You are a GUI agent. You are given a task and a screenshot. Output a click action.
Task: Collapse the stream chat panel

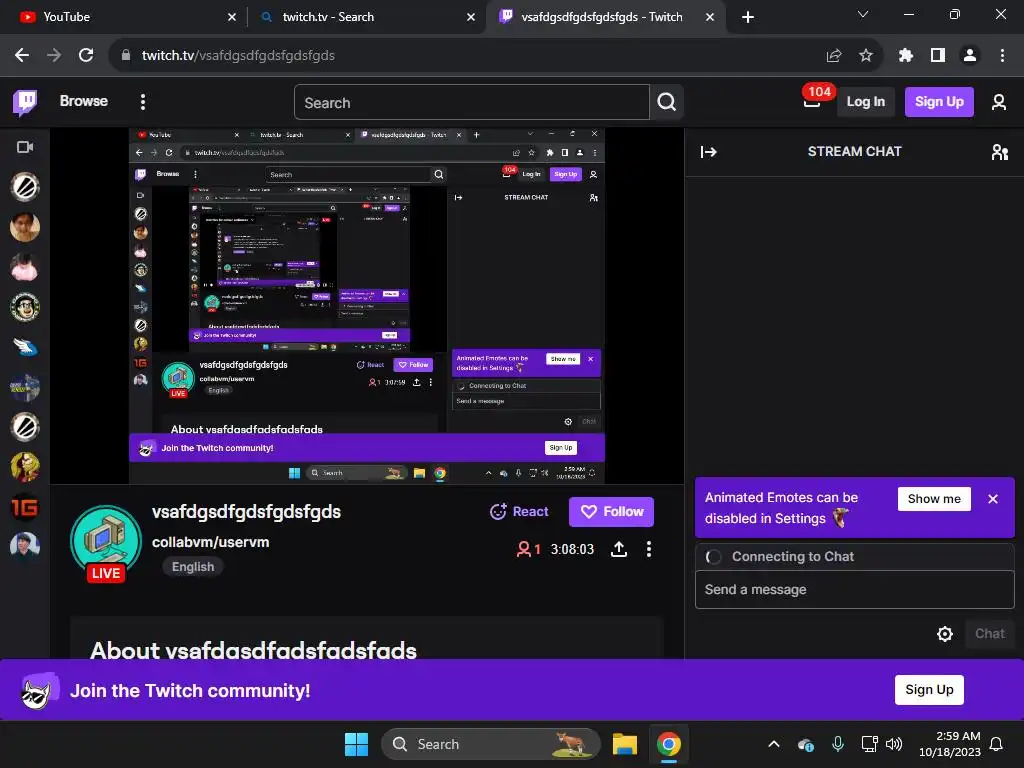pos(709,152)
